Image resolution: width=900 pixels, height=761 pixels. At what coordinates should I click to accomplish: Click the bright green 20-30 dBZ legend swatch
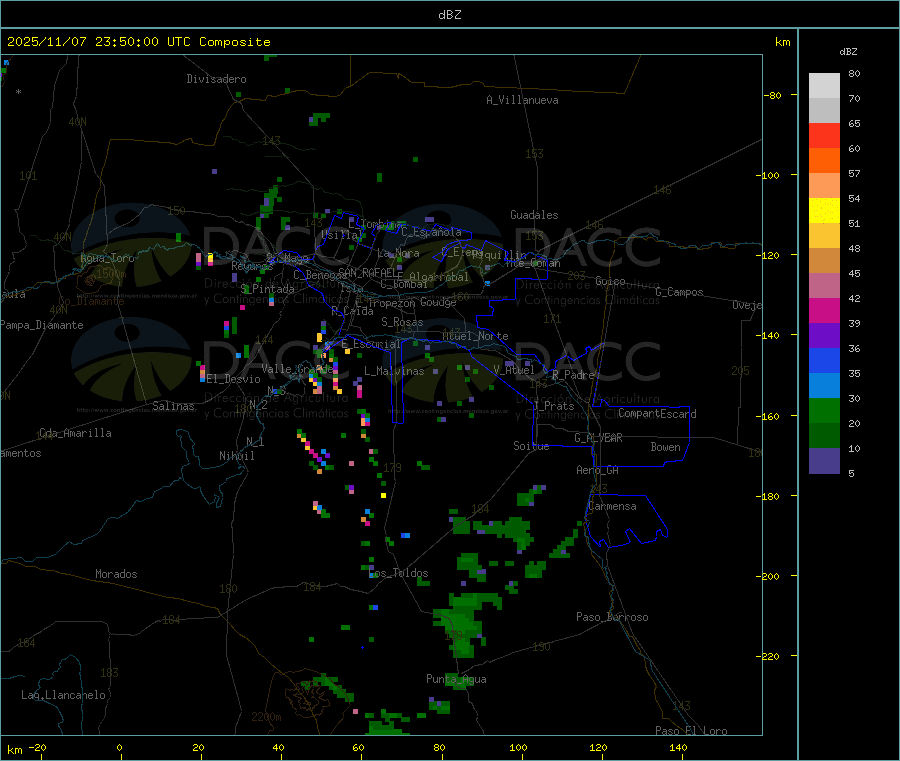click(x=824, y=410)
